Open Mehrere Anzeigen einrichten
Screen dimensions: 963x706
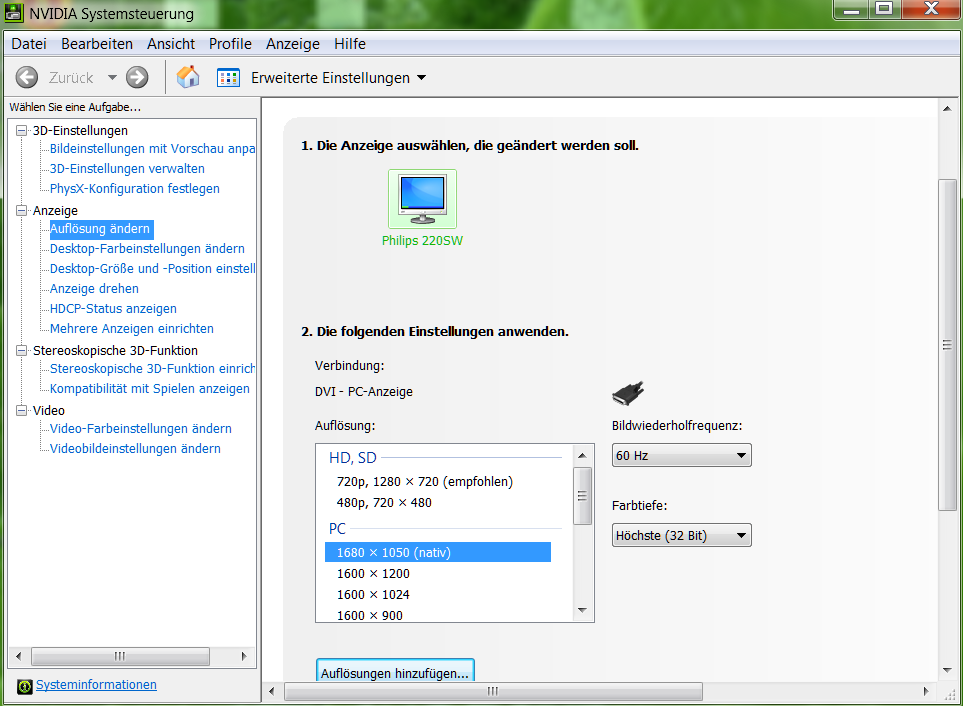[132, 329]
